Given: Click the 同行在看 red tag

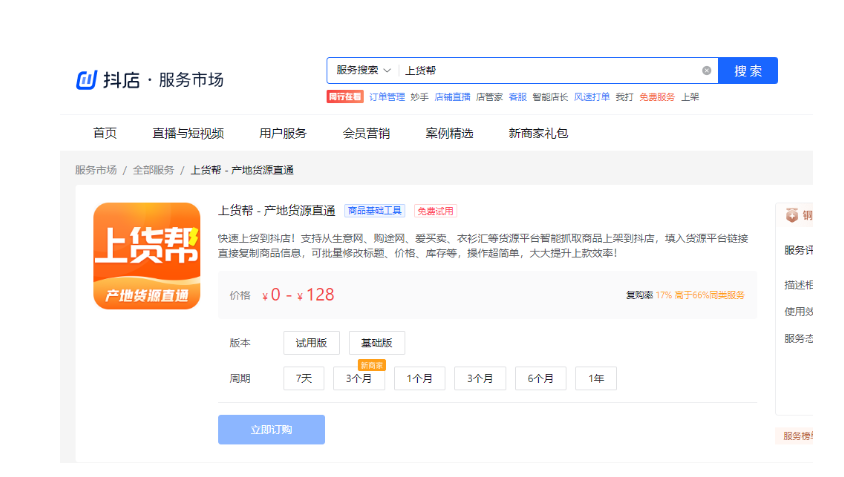Looking at the screenshot, I should [x=345, y=97].
